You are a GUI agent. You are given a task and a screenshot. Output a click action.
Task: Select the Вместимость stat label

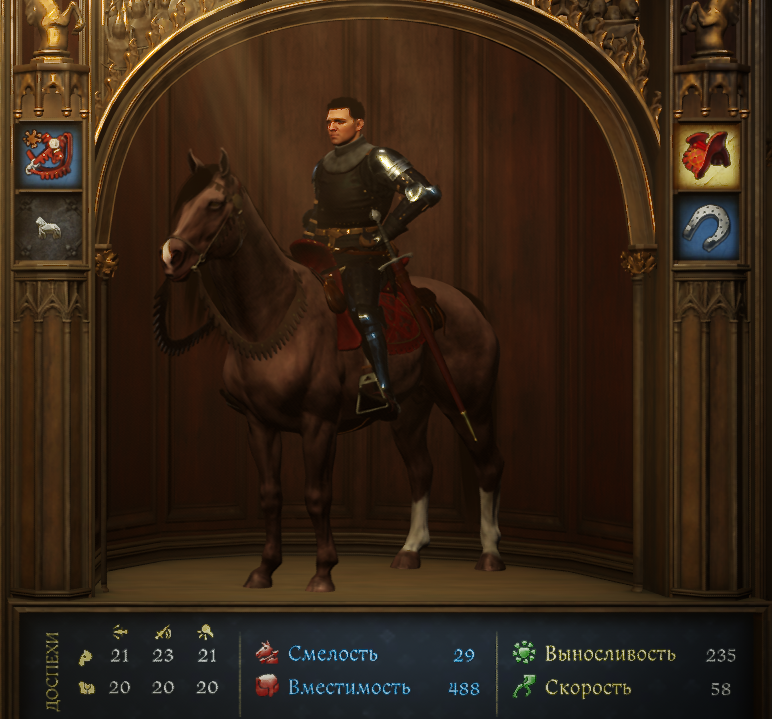[349, 687]
